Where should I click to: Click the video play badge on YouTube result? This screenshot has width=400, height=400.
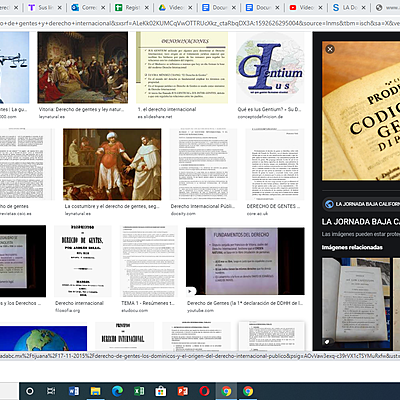190,291
